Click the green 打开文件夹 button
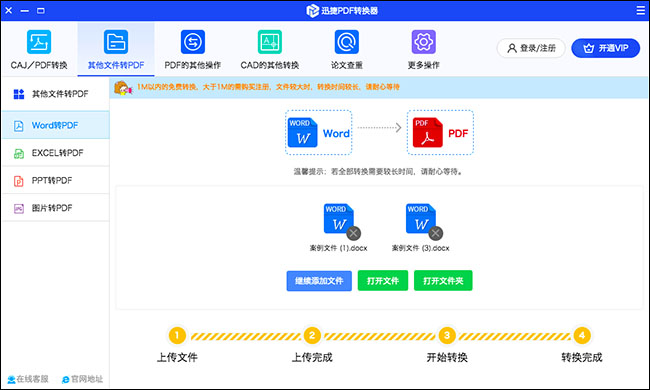The height and width of the screenshot is (390, 650). [x=443, y=281]
